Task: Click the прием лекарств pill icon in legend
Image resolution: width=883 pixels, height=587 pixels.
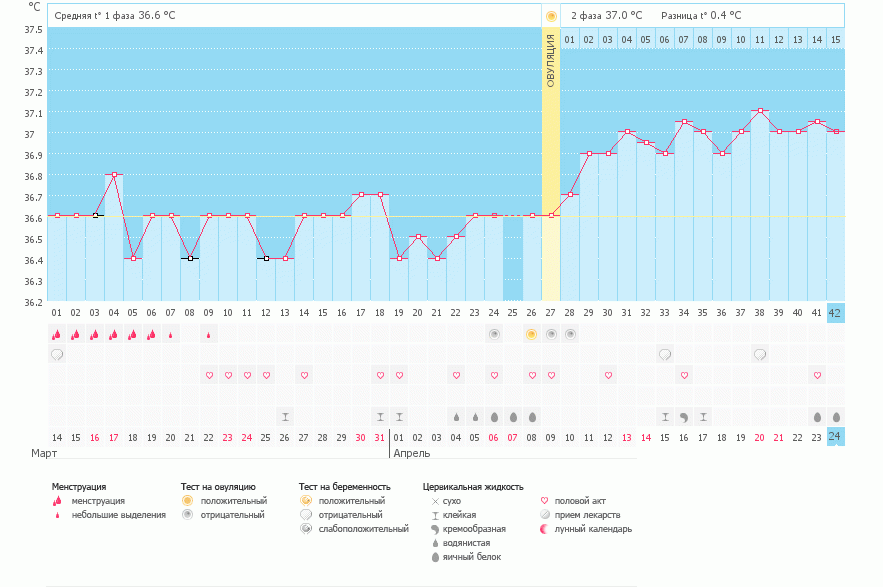Action: (x=545, y=515)
